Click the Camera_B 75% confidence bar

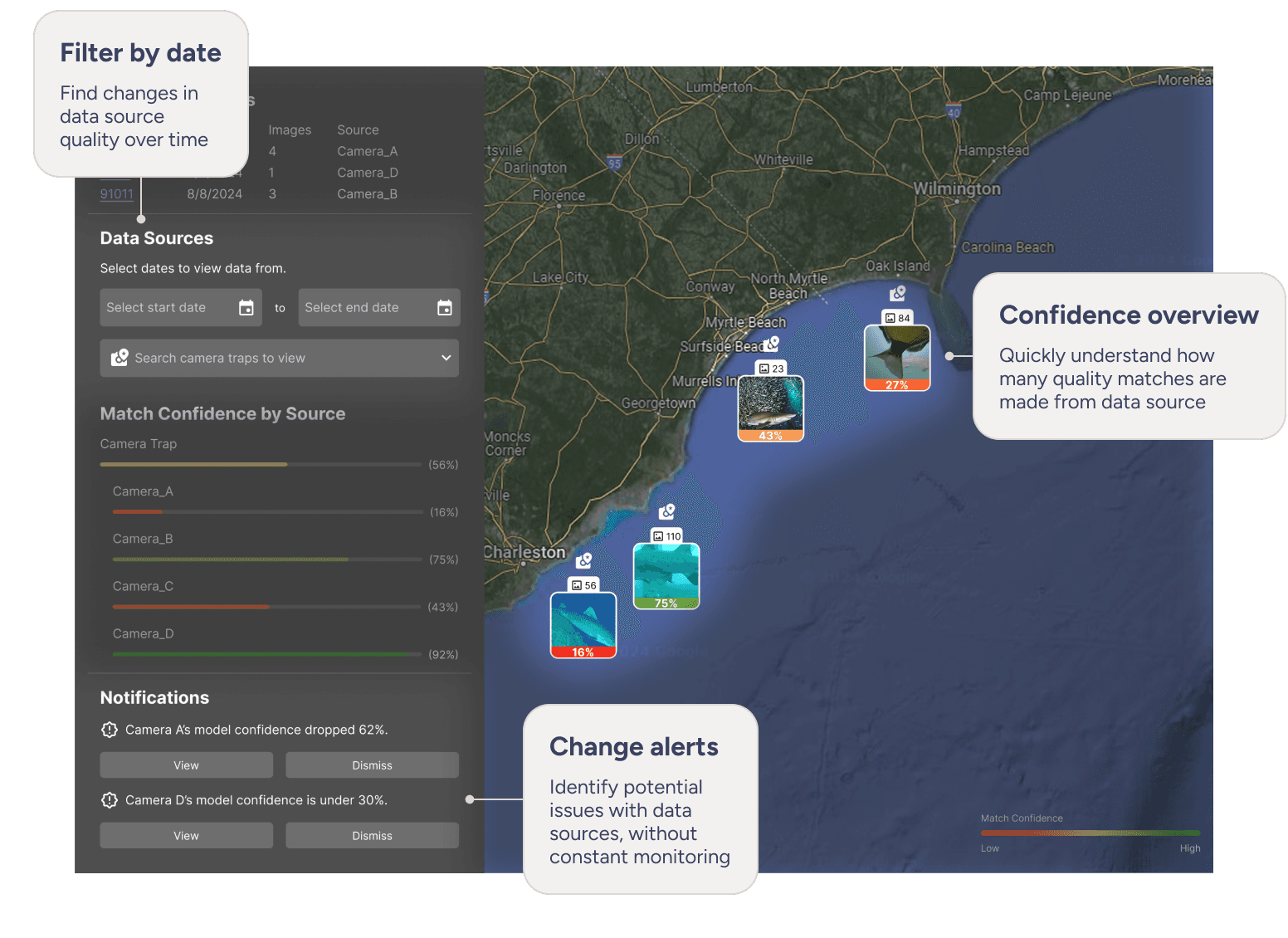pyautogui.click(x=268, y=559)
